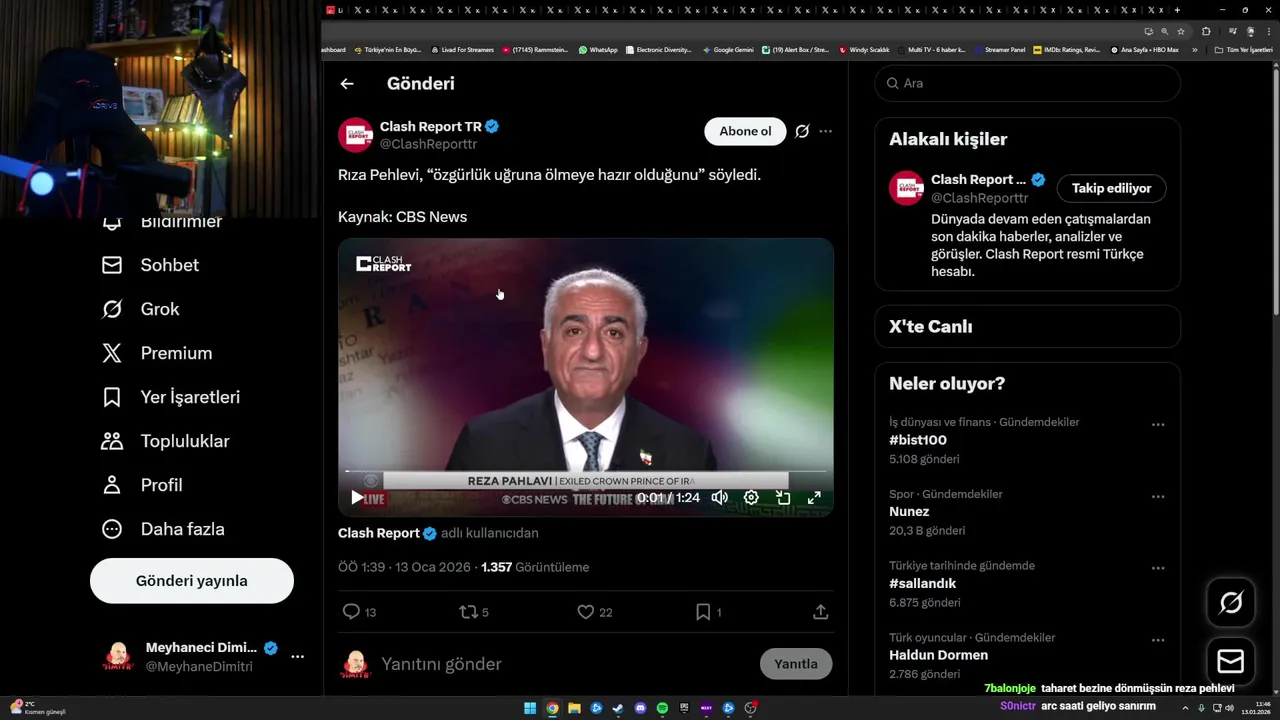This screenshot has height=720, width=1280.
Task: Mute the video with speaker icon
Action: [719, 497]
